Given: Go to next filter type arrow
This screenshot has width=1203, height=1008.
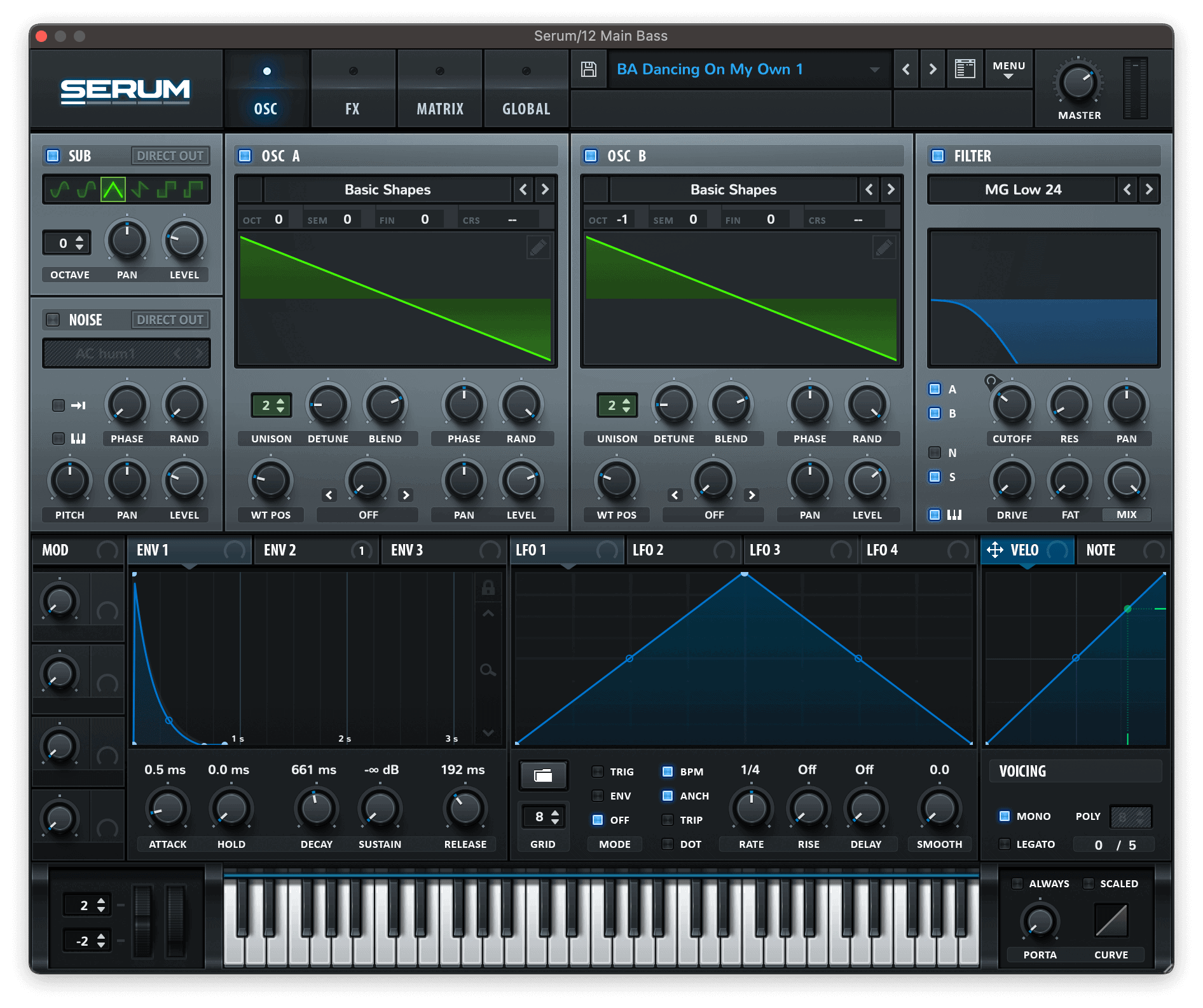Looking at the screenshot, I should coord(1148,189).
